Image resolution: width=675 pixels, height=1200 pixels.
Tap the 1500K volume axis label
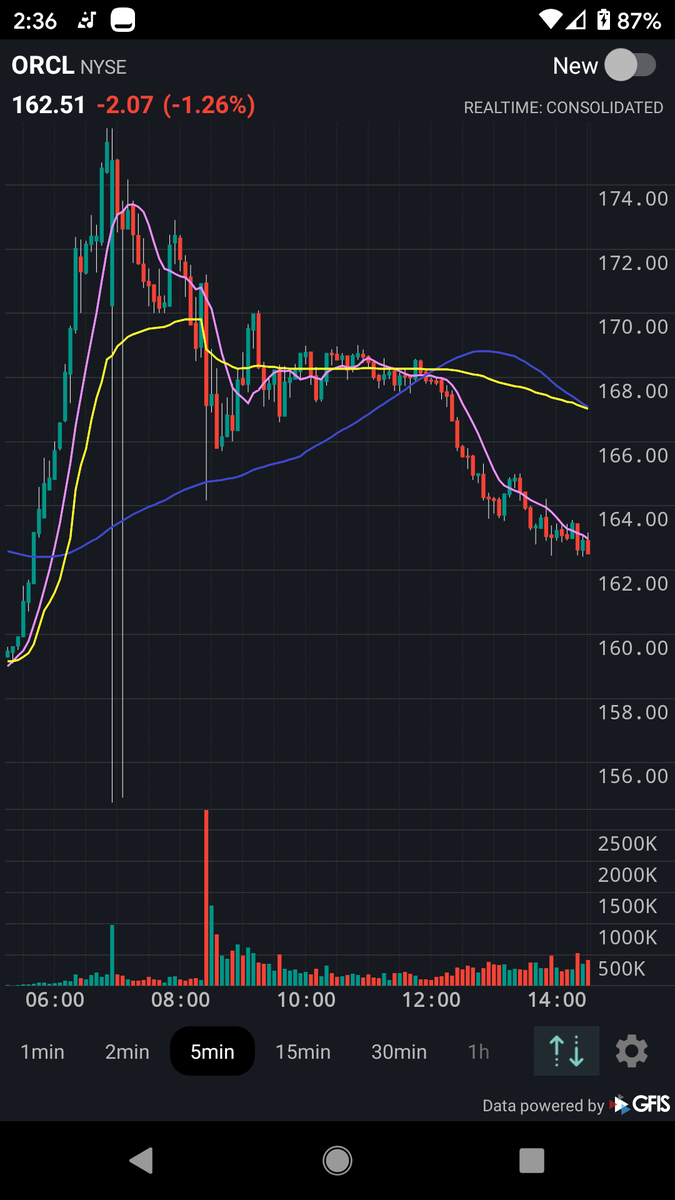coord(627,906)
